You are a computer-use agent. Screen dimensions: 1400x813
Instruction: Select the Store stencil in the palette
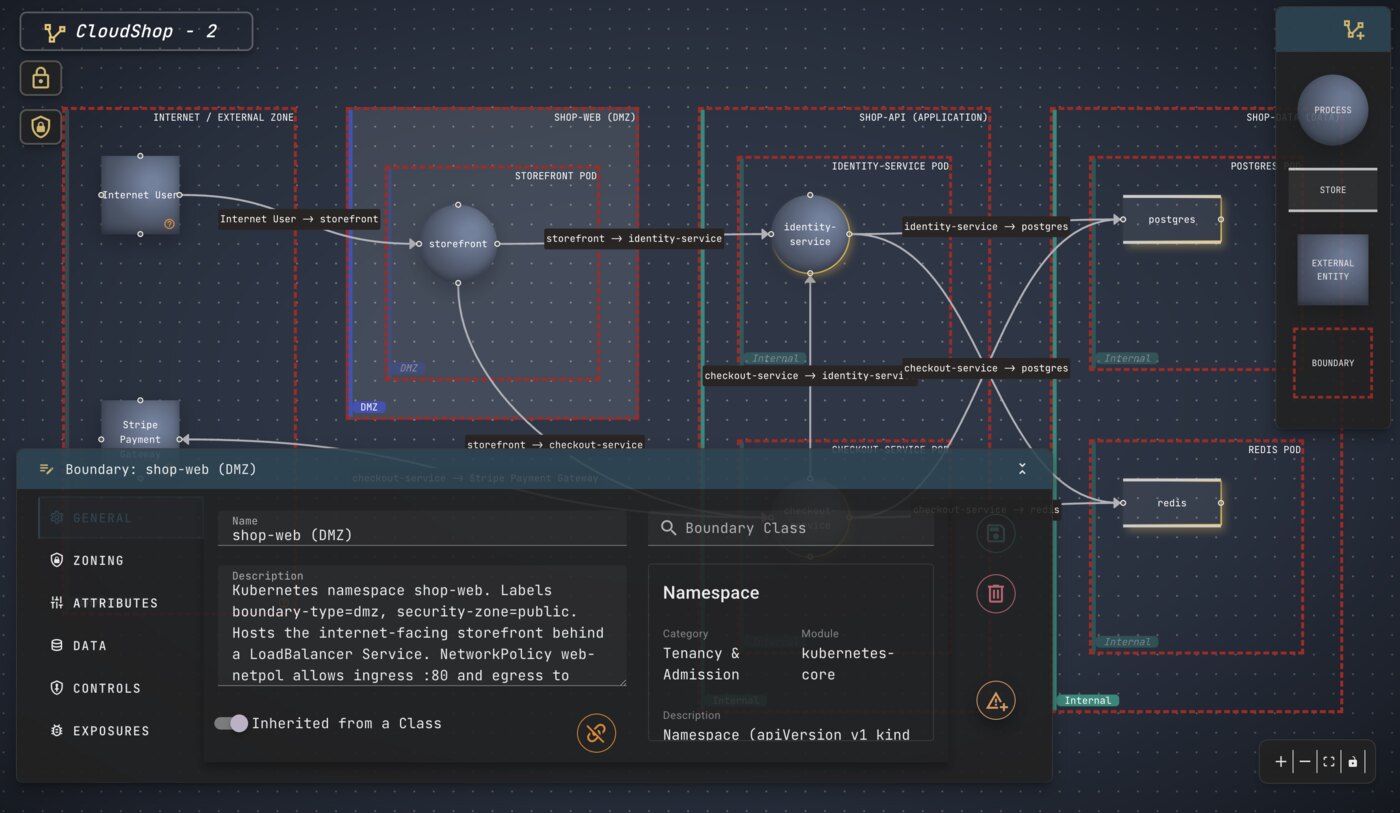tap(1333, 190)
